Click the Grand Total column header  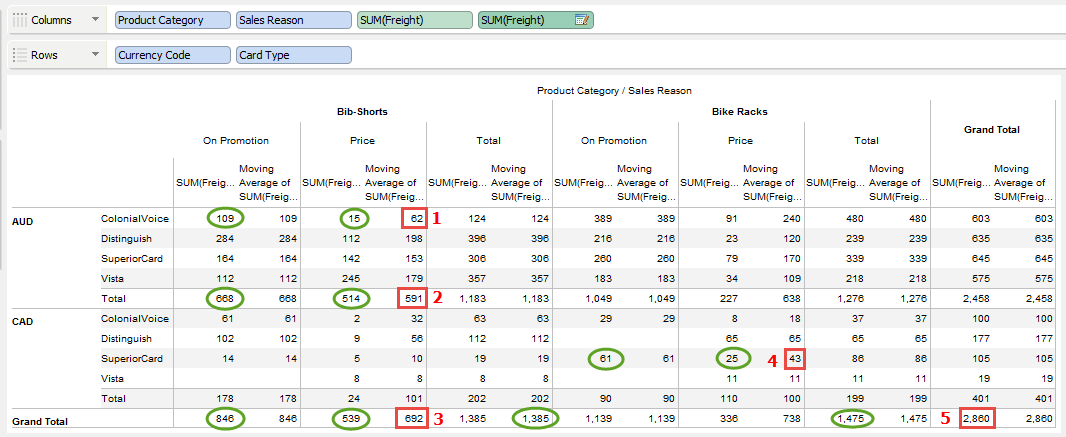[992, 129]
